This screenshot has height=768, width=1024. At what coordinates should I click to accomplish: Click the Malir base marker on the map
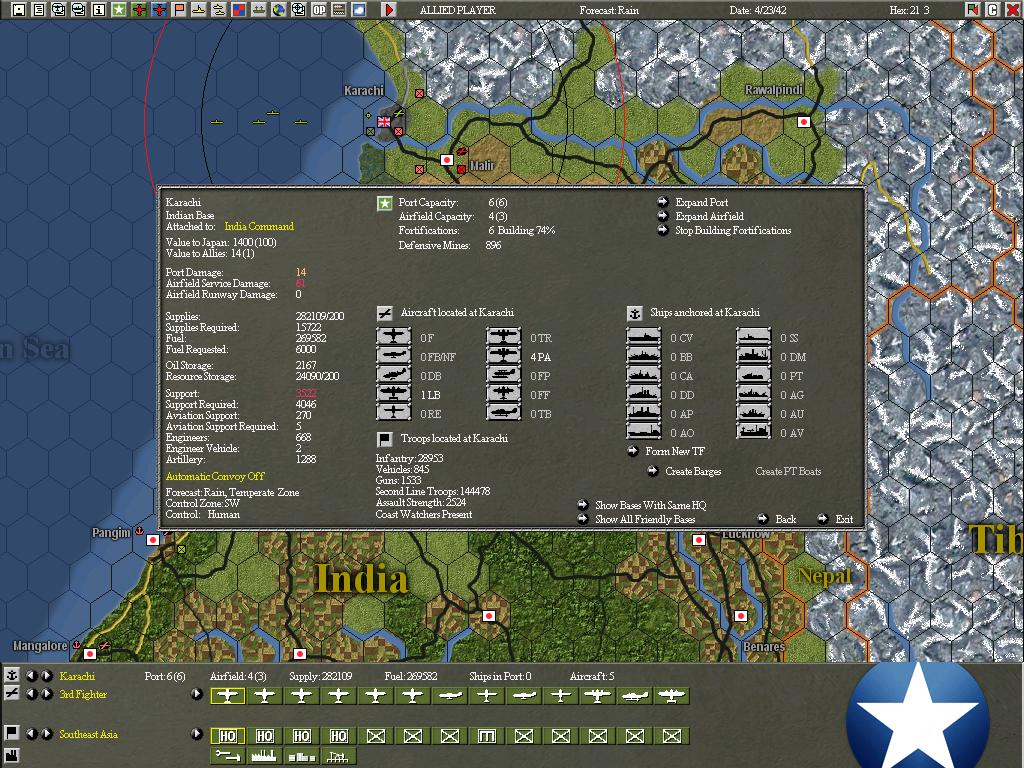pos(447,159)
